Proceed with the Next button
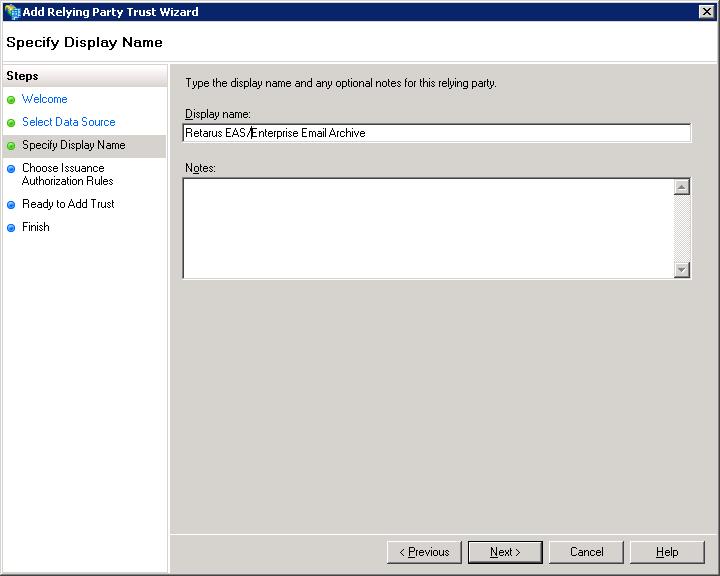Screen dimensions: 720x576 [505, 552]
